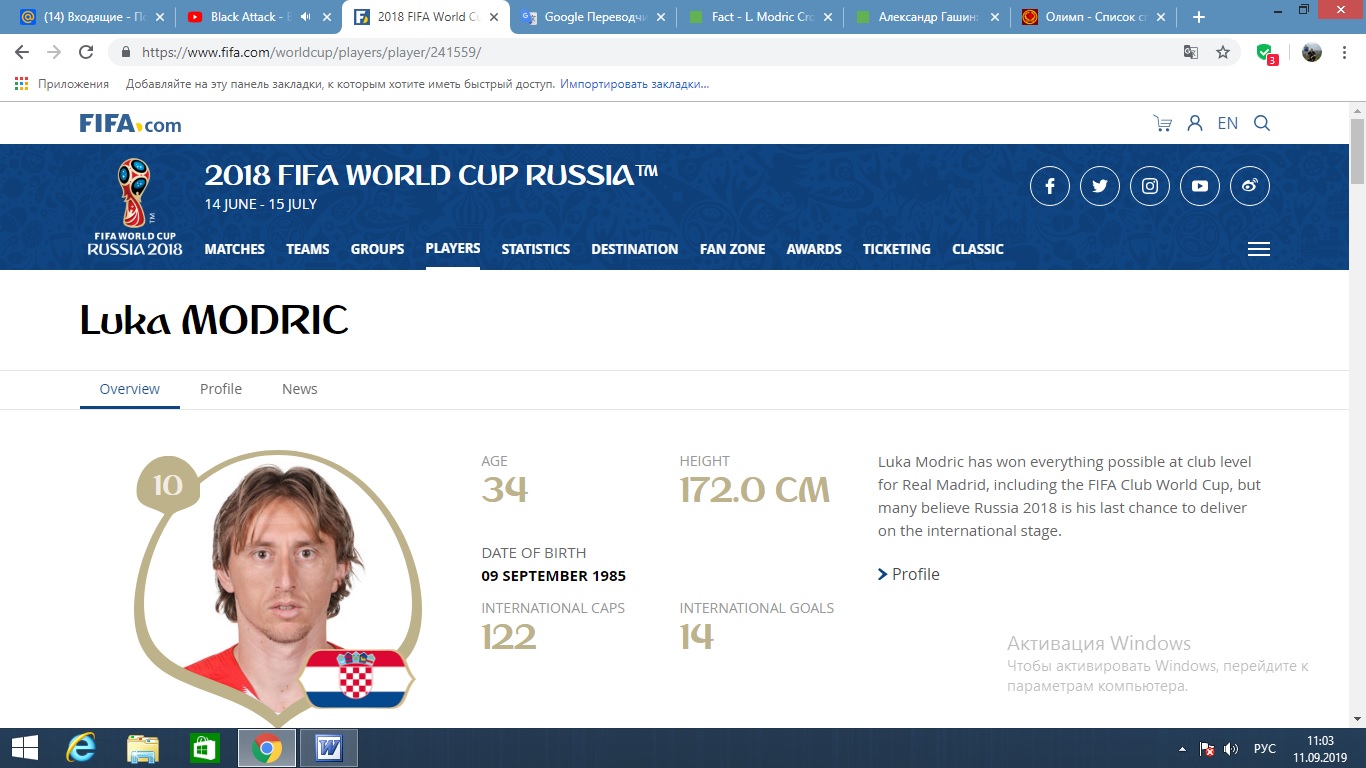Select the News tab
The image size is (1366, 768).
(x=300, y=389)
